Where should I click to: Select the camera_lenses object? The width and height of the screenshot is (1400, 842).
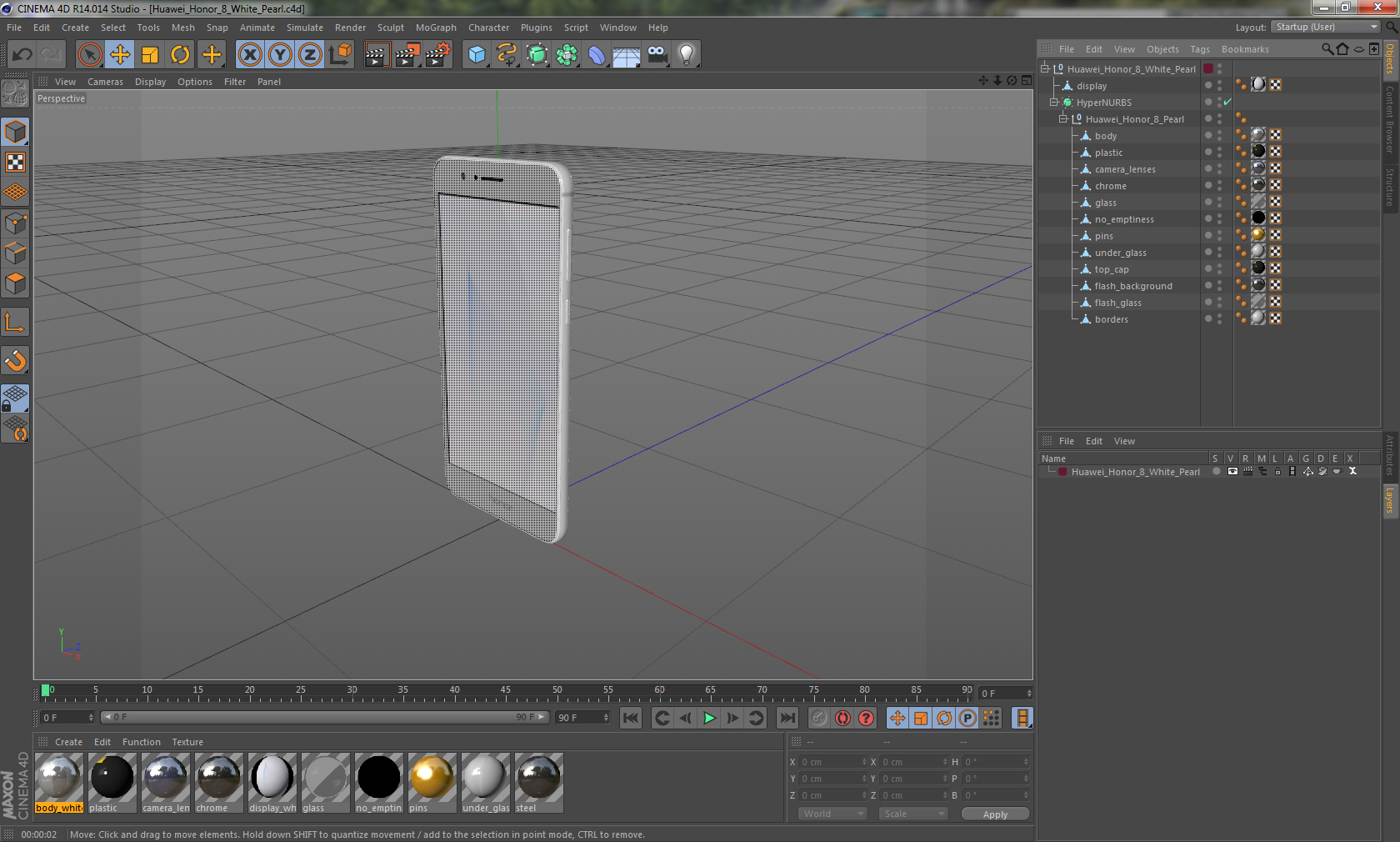coord(1125,169)
